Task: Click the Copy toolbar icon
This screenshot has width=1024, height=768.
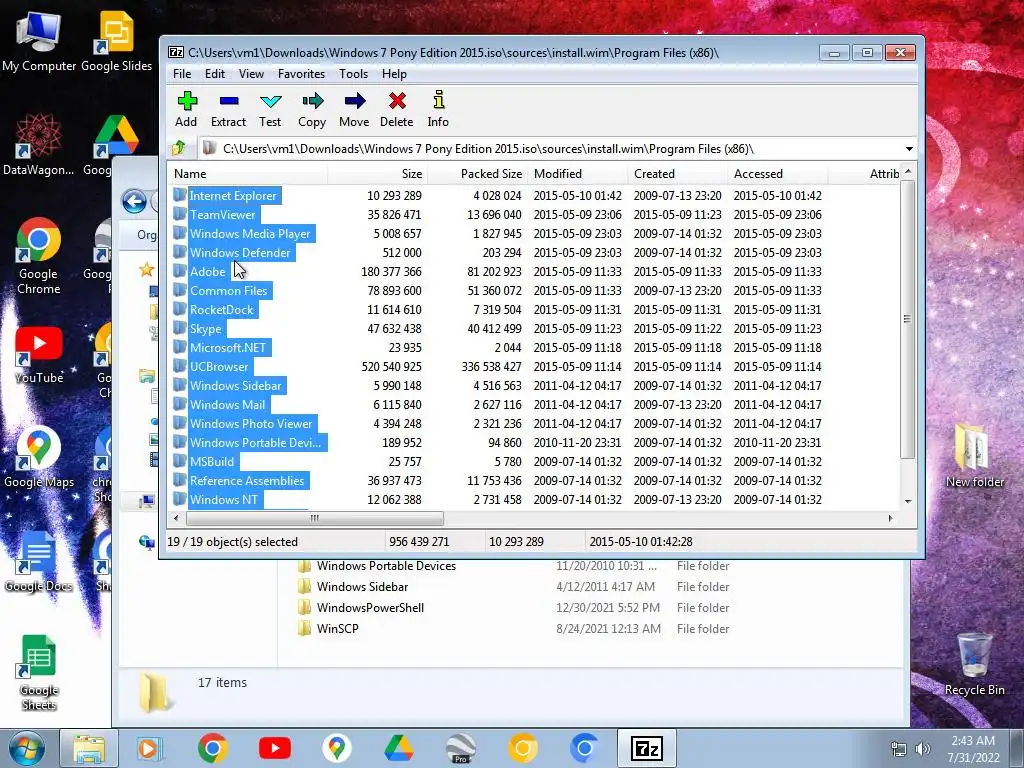Action: tap(312, 109)
